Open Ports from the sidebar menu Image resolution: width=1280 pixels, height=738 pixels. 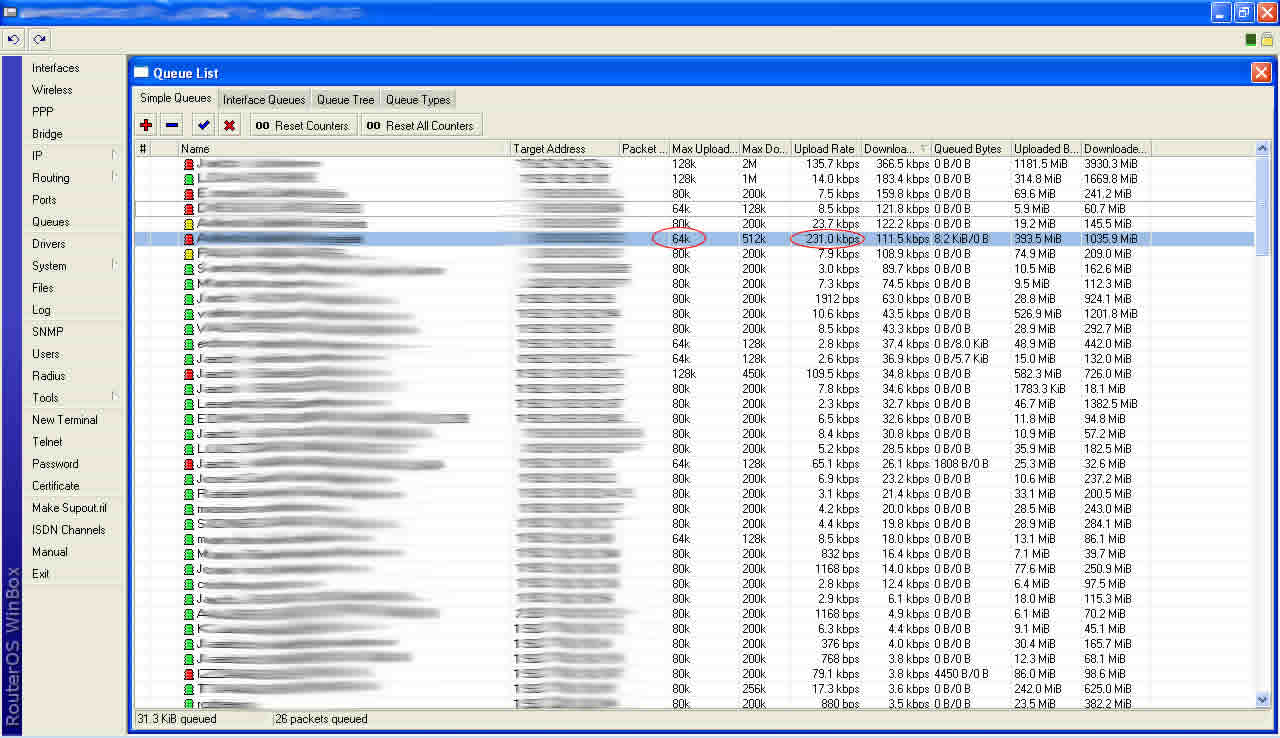(44, 200)
